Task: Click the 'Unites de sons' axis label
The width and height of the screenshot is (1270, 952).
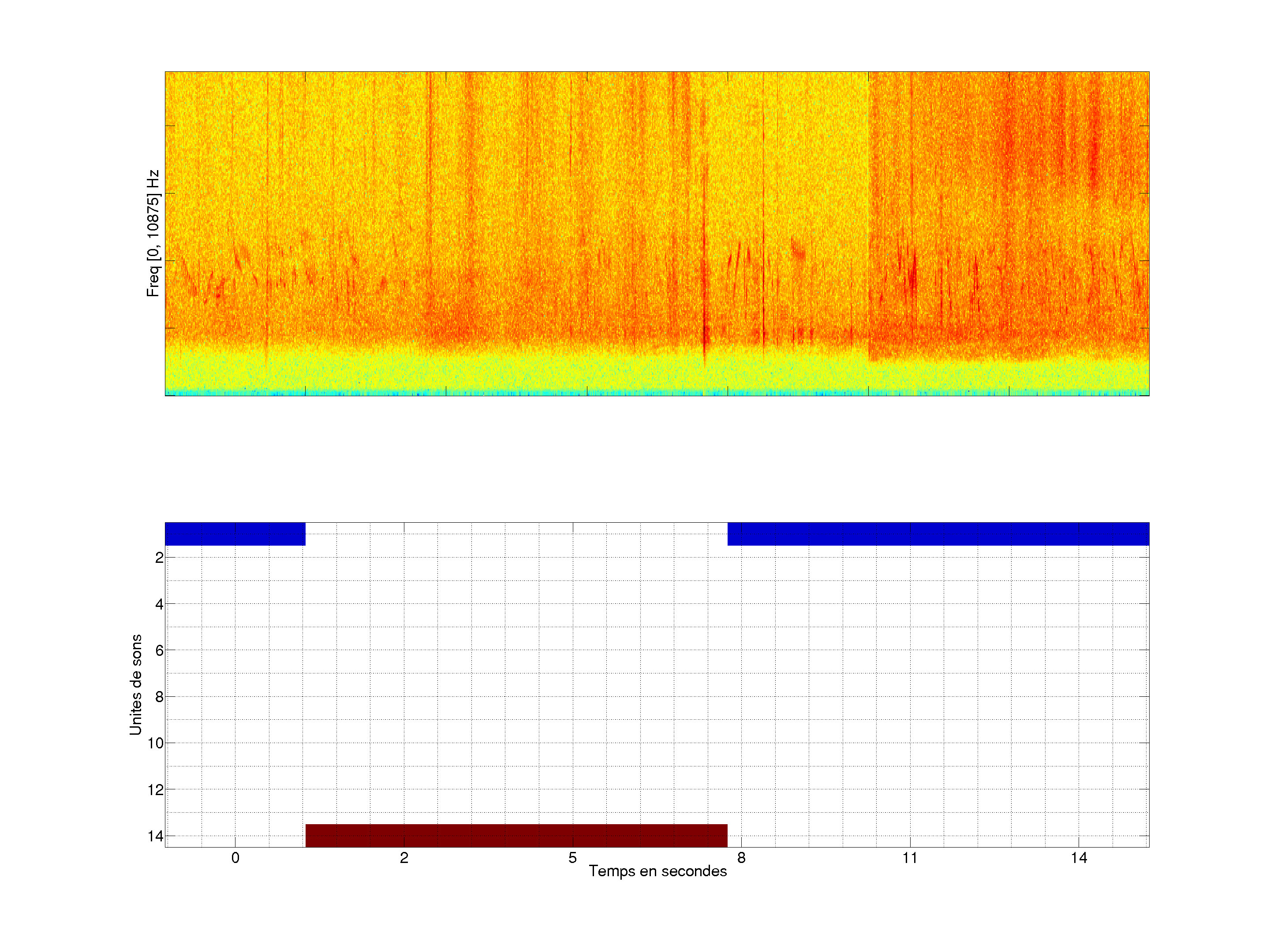Action: [x=135, y=684]
